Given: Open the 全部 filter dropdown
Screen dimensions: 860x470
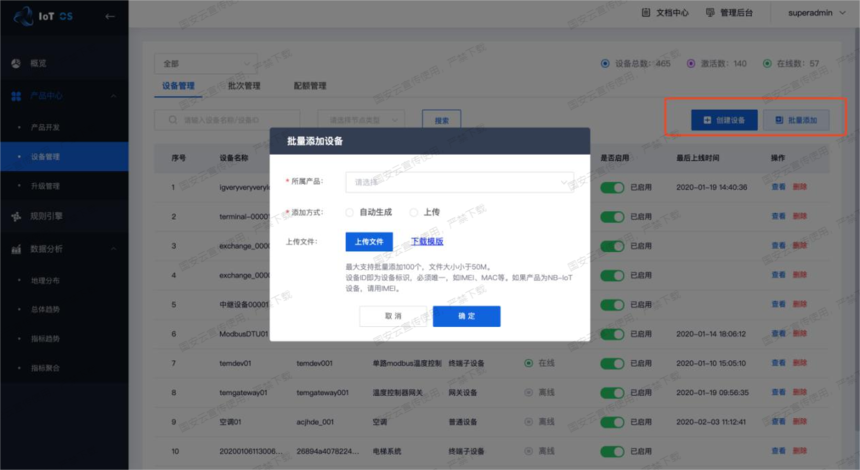Looking at the screenshot, I should coord(206,64).
